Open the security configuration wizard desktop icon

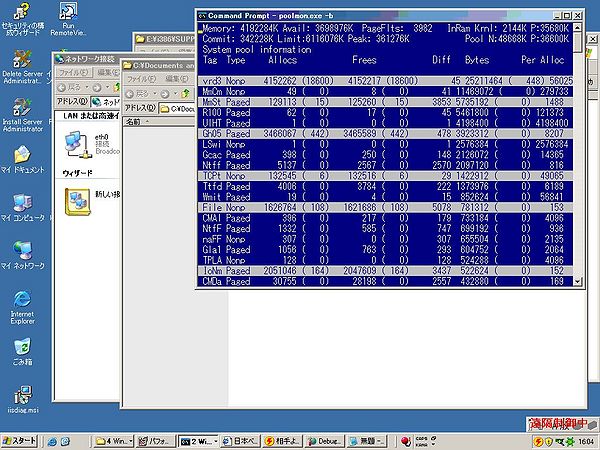pyautogui.click(x=22, y=18)
